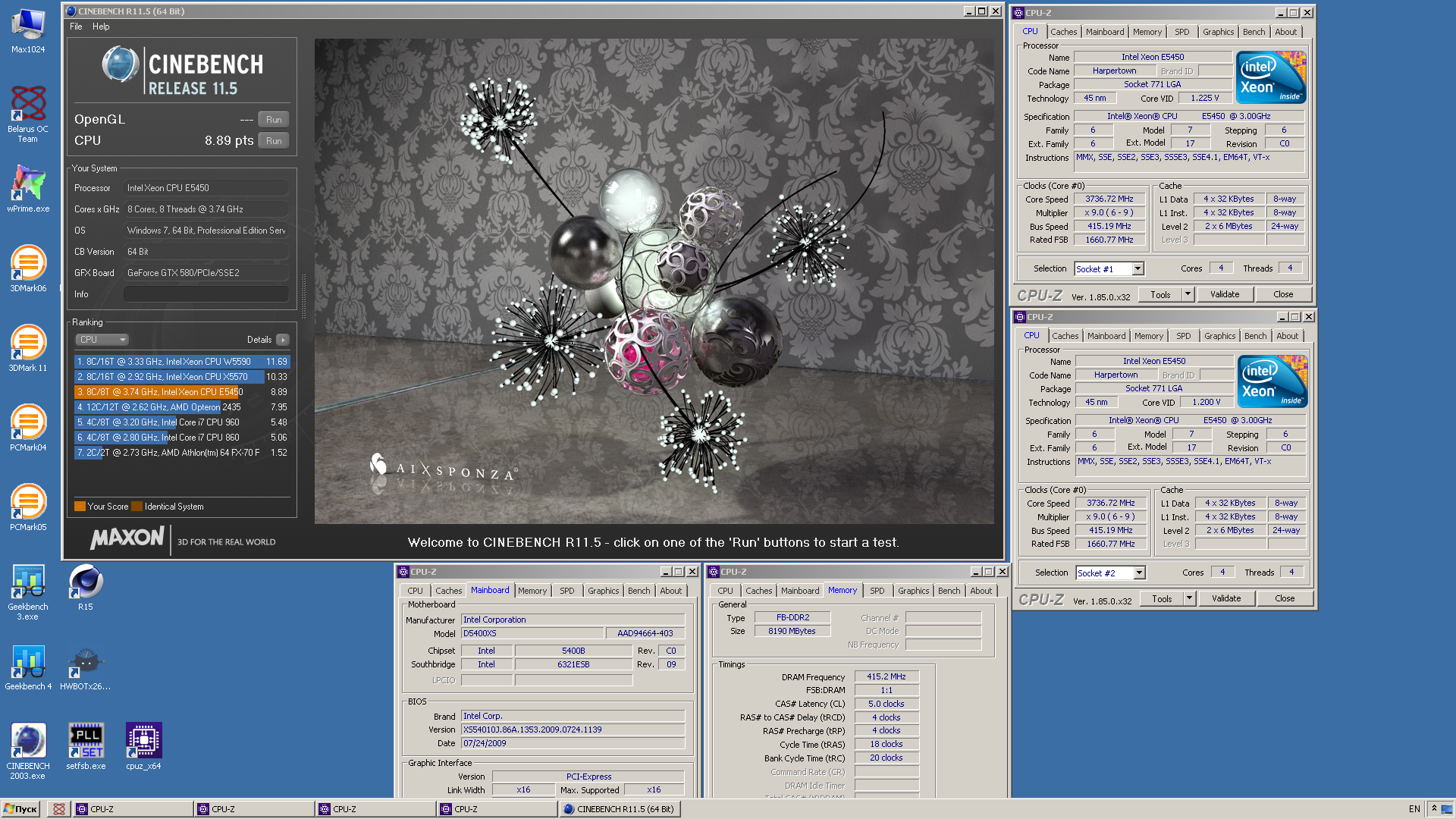This screenshot has width=1456, height=819.
Task: Click the Details arrow button in Ranking
Action: 283,340
